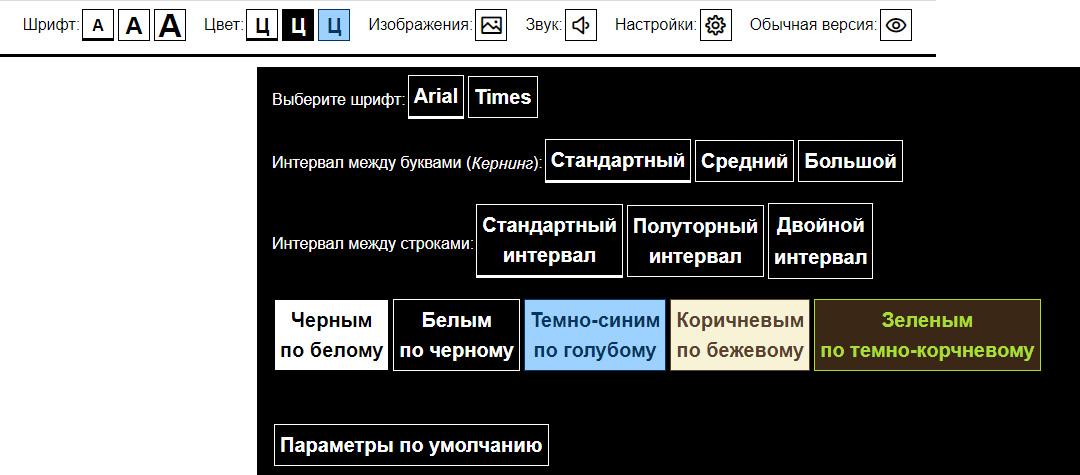Choose the white background Ц color icon
Screen dimensions: 1080x475
(x=262, y=26)
